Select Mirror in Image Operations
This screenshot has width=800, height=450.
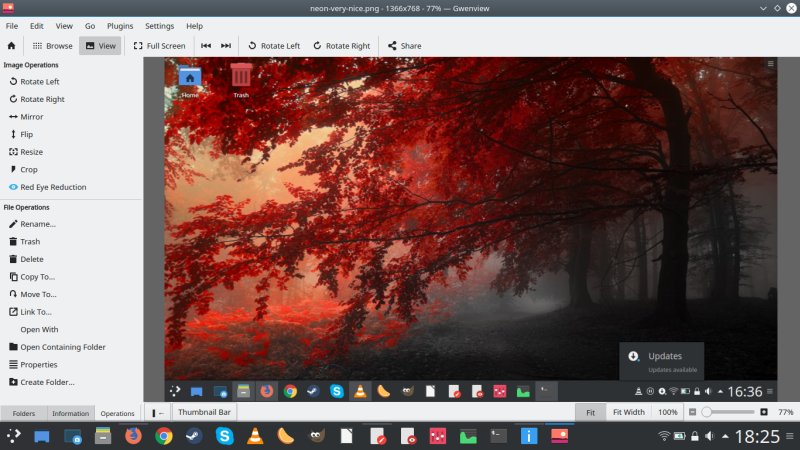(31, 117)
